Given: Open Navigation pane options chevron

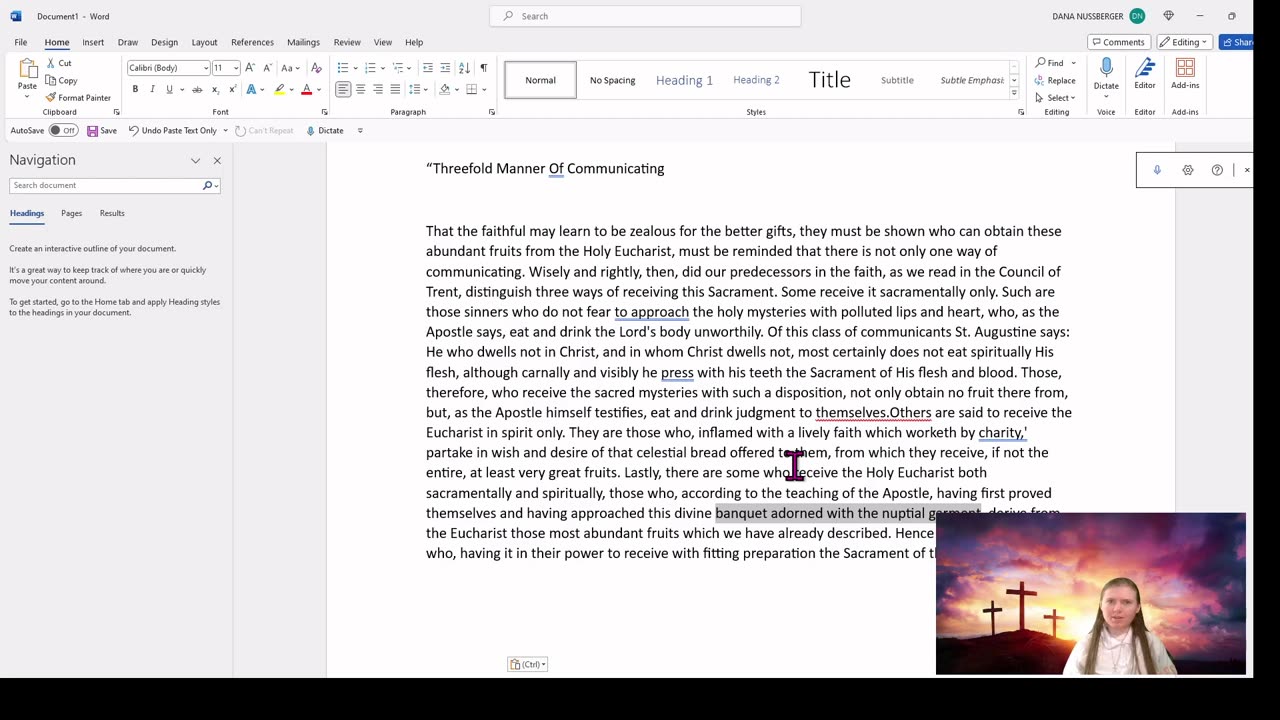Looking at the screenshot, I should [195, 160].
